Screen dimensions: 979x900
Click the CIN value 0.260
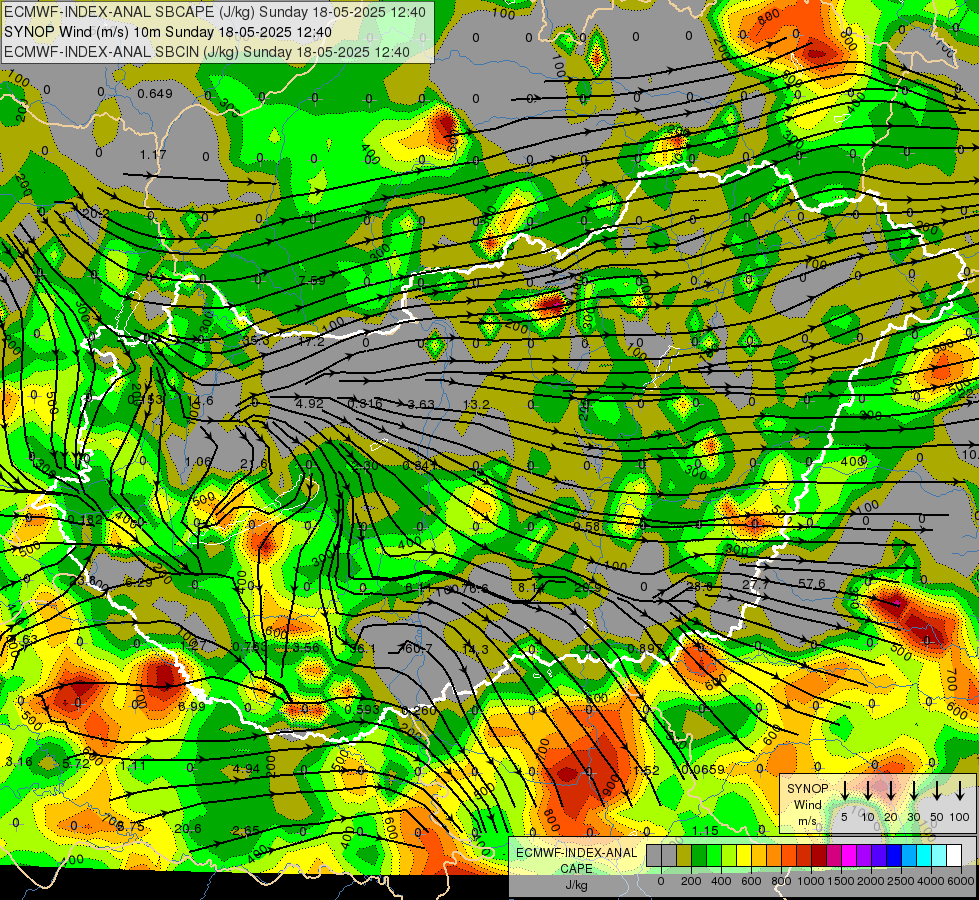coord(419,710)
